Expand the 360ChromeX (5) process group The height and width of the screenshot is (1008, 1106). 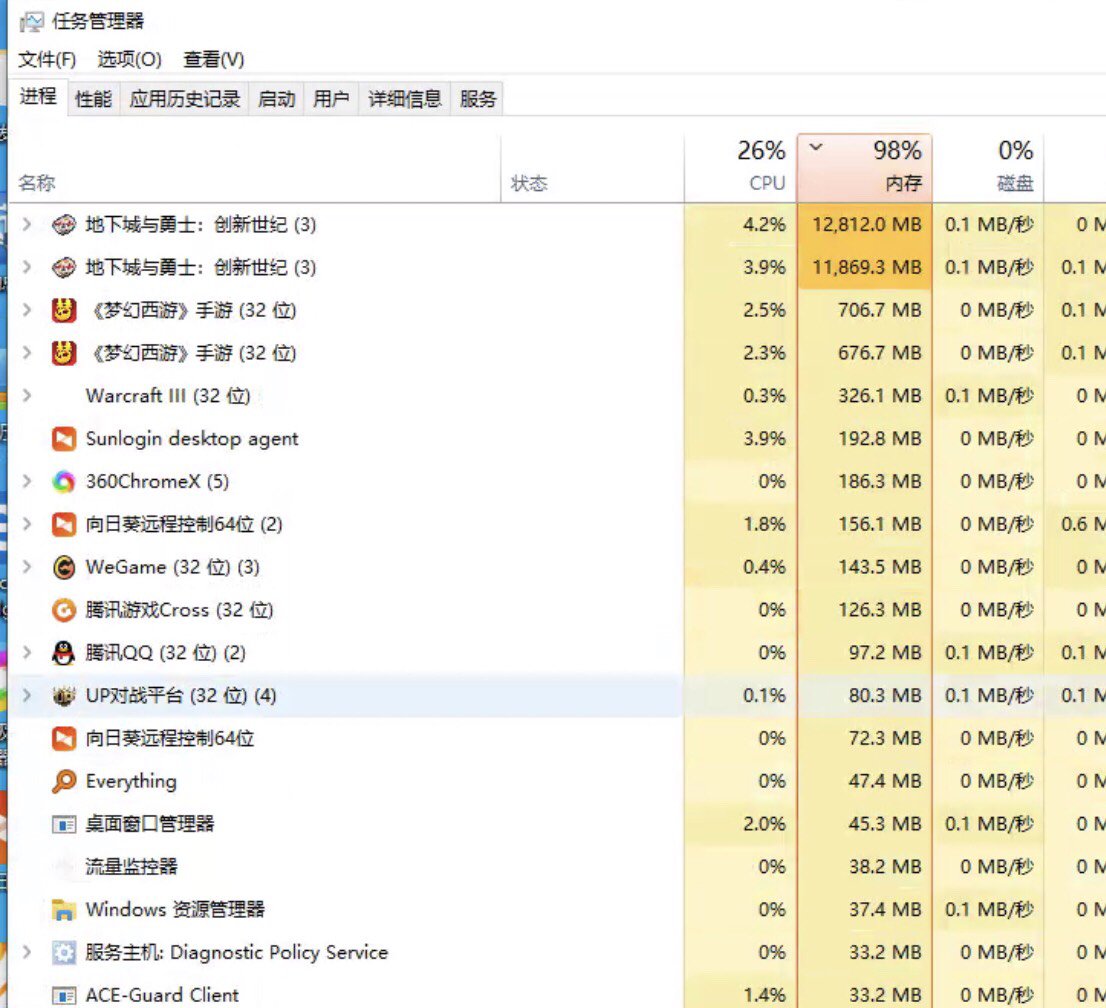click(27, 482)
